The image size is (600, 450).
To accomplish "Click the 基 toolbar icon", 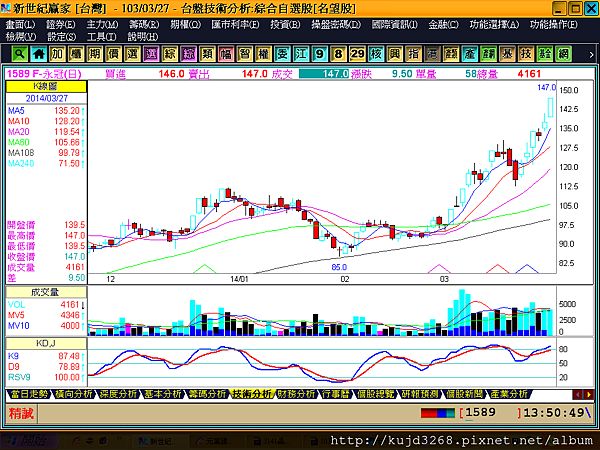I will tap(507, 54).
